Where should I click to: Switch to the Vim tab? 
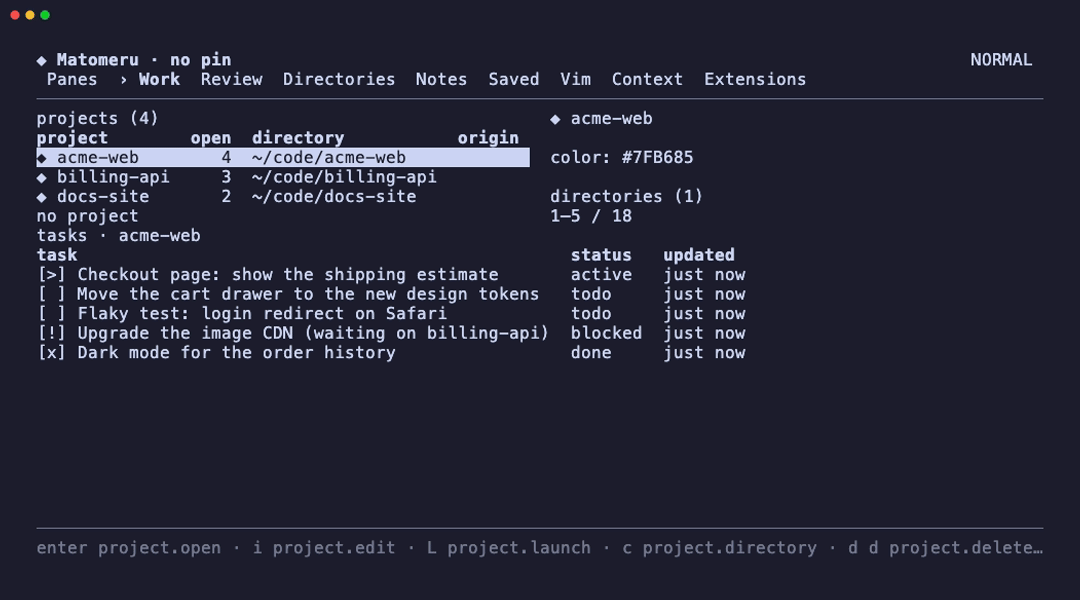click(576, 79)
